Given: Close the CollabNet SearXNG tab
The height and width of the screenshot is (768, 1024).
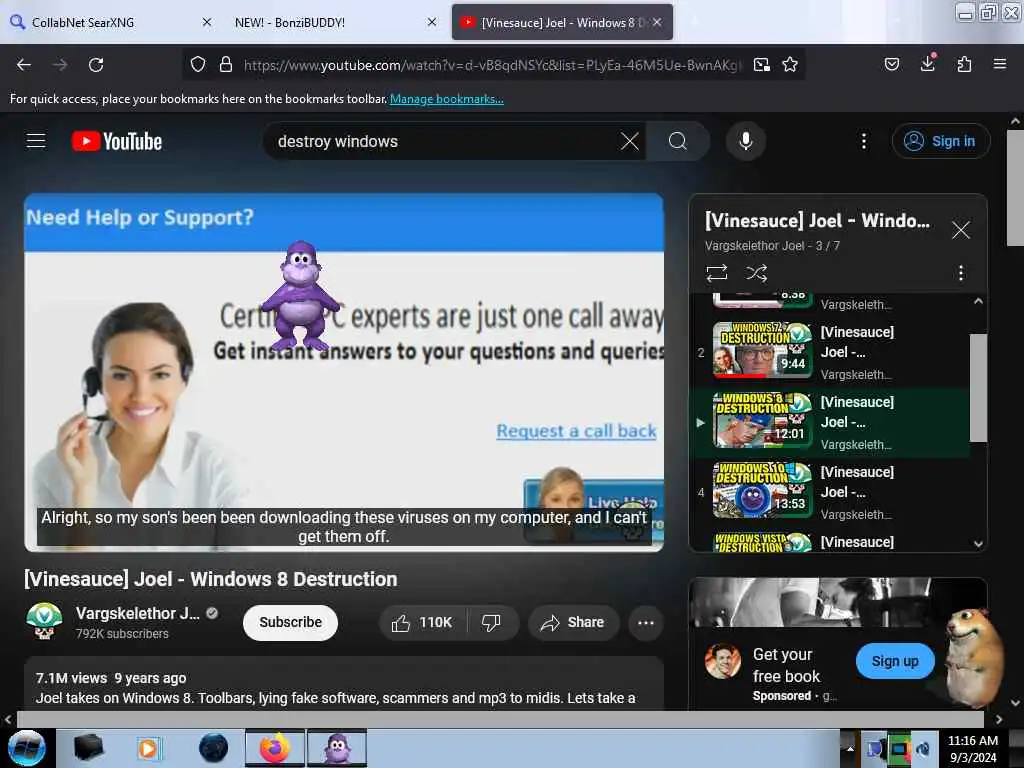Looking at the screenshot, I should [x=206, y=22].
